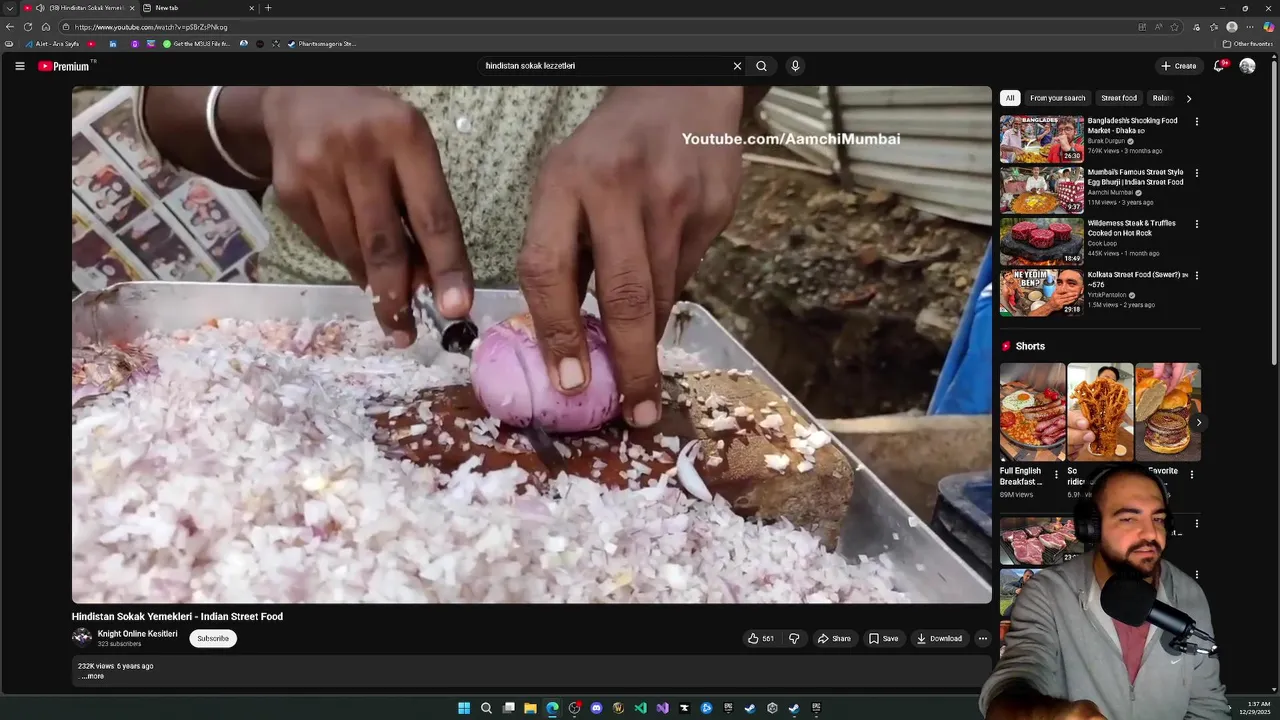1280x720 pixels.
Task: Like the video with thumbs up
Action: [x=761, y=638]
